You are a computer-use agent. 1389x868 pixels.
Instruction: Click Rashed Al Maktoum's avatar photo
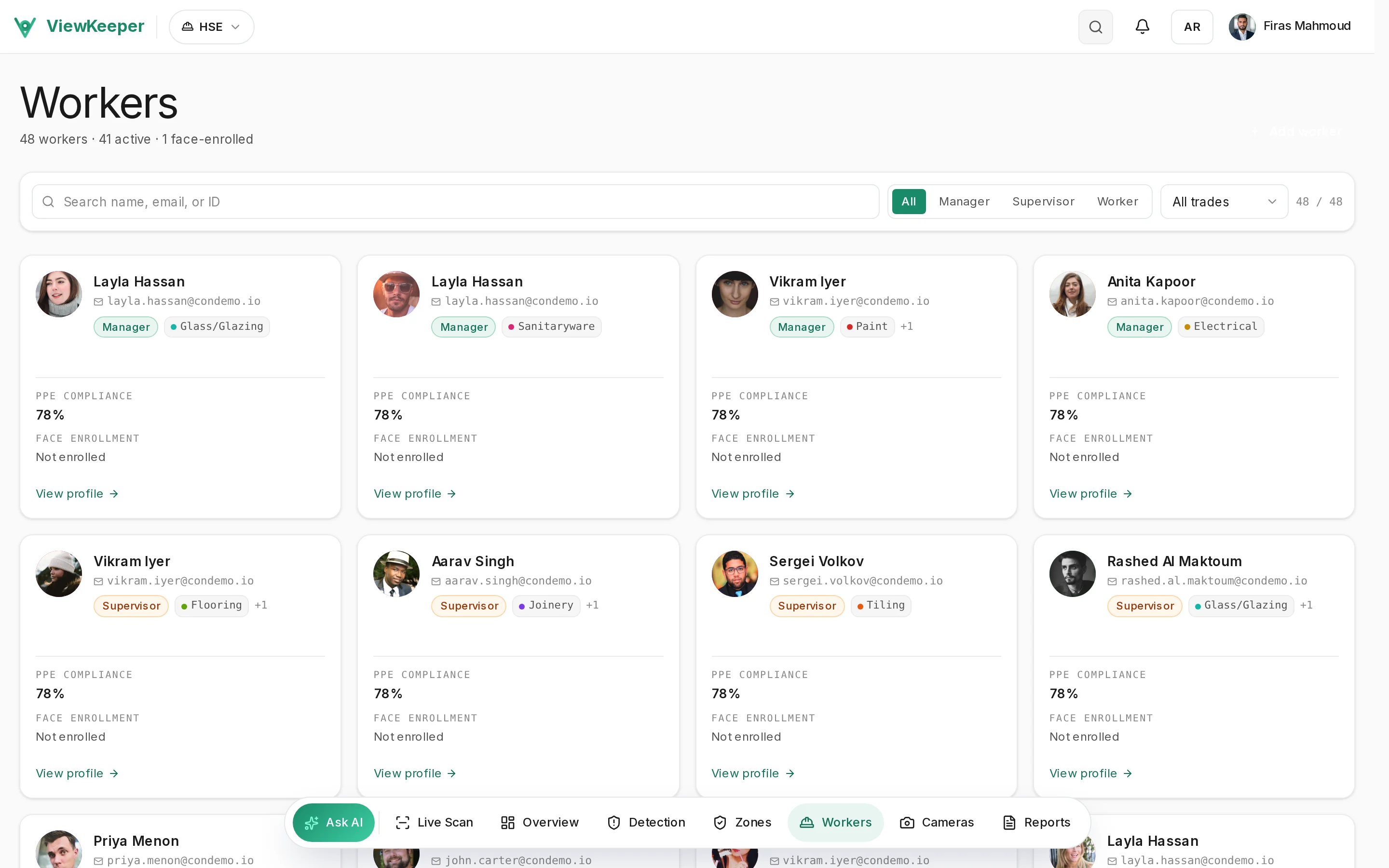tap(1072, 573)
